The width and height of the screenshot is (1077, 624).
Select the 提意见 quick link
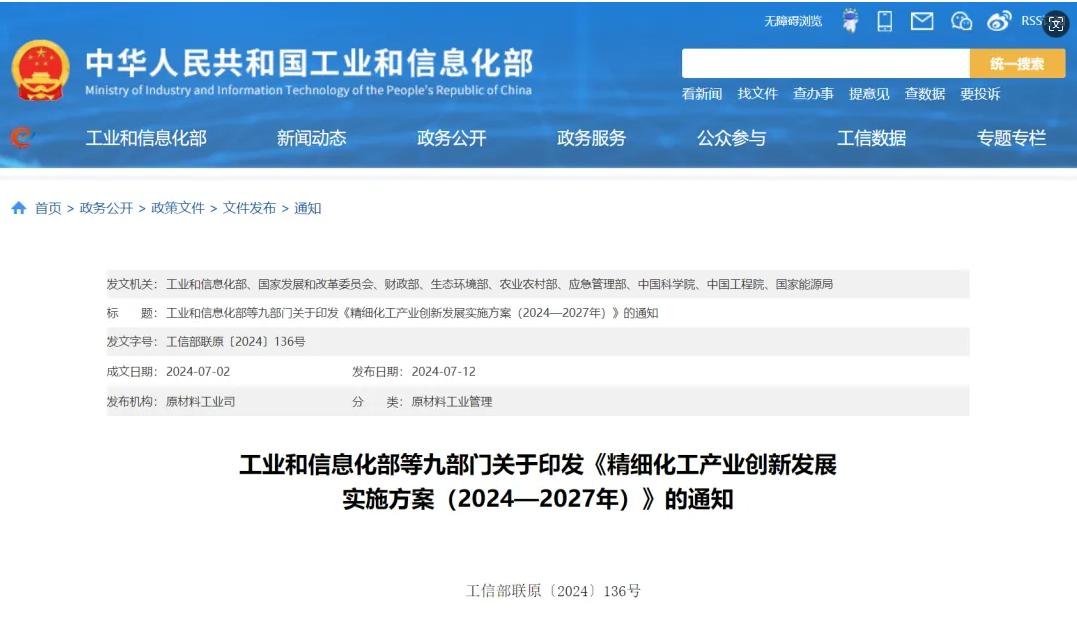coord(869,94)
